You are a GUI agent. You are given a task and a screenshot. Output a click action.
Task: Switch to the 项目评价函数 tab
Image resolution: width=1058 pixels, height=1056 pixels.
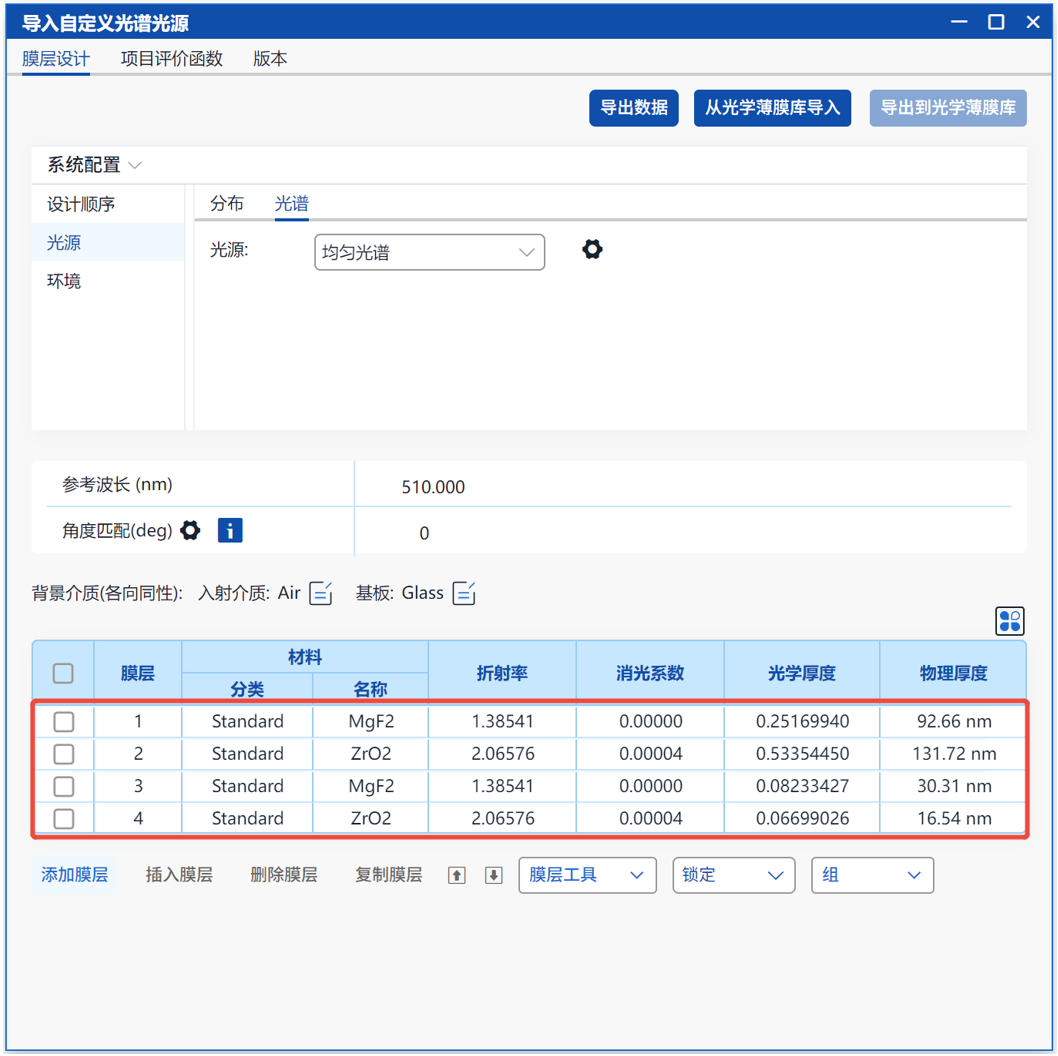coord(172,59)
